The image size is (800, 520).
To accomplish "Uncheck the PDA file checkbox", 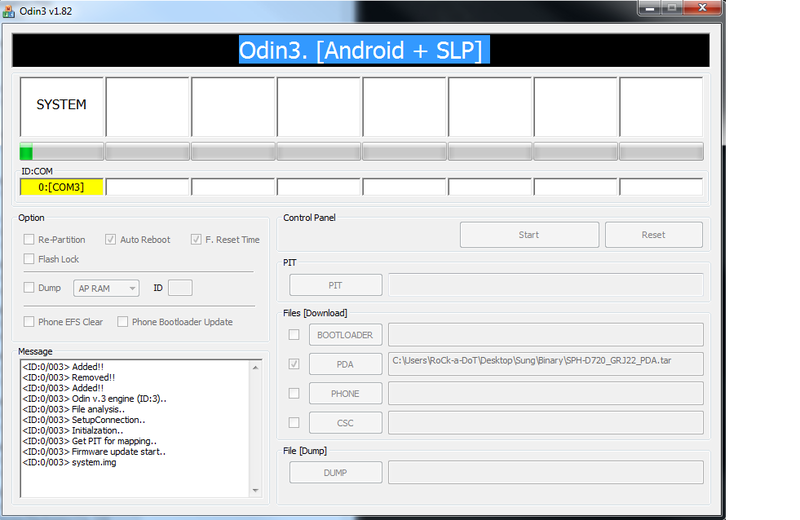I will coord(294,364).
